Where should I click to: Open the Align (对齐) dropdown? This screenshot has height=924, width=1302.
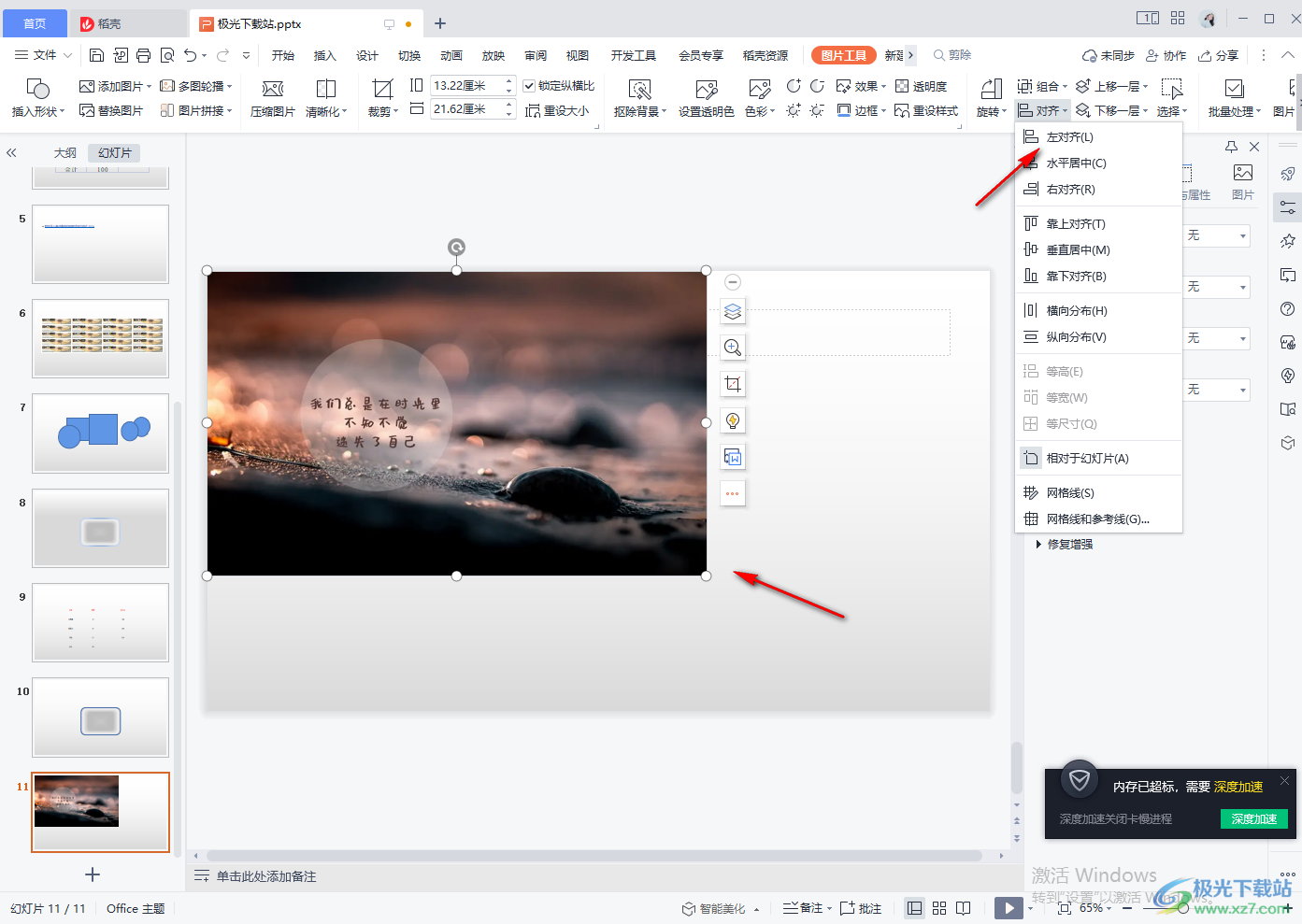point(1043,110)
